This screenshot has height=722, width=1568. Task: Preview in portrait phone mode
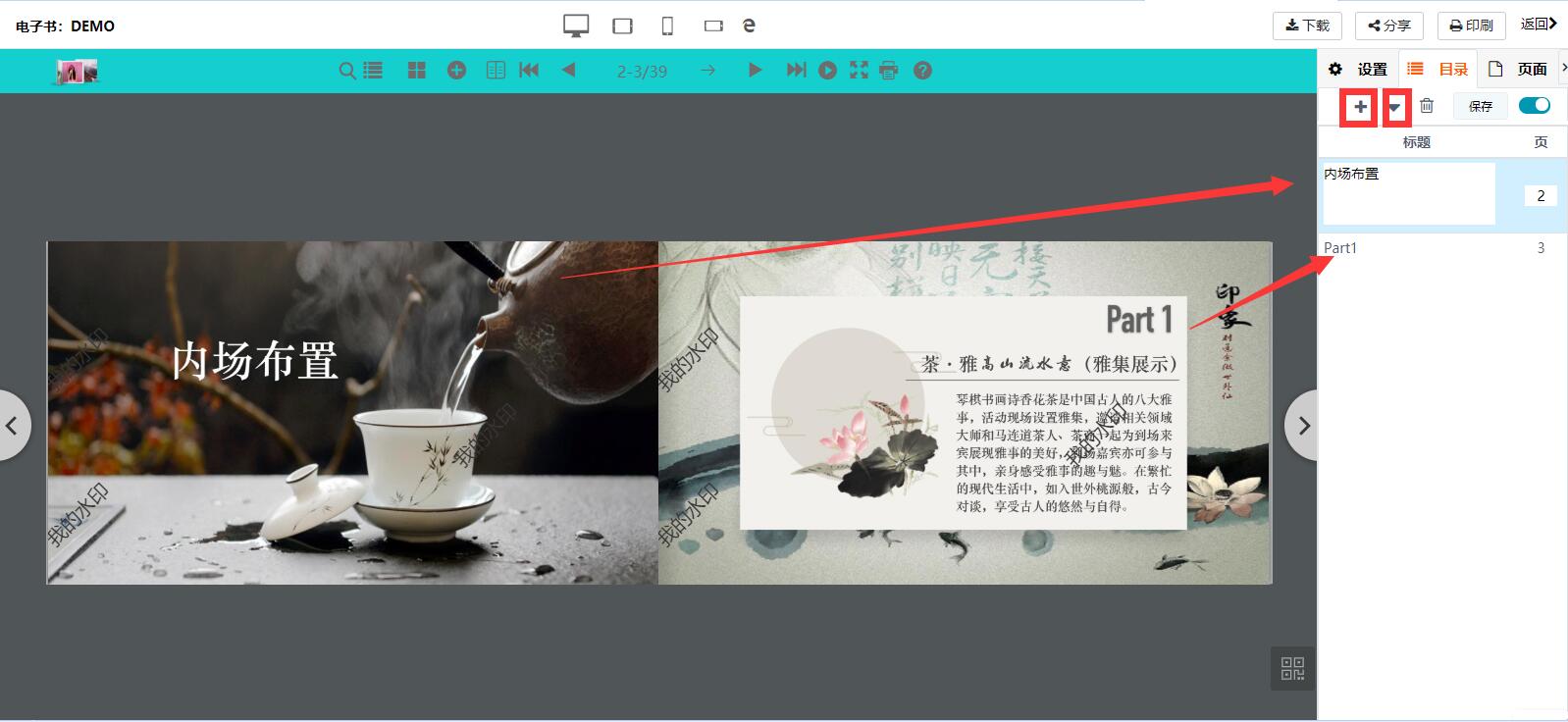tap(667, 26)
